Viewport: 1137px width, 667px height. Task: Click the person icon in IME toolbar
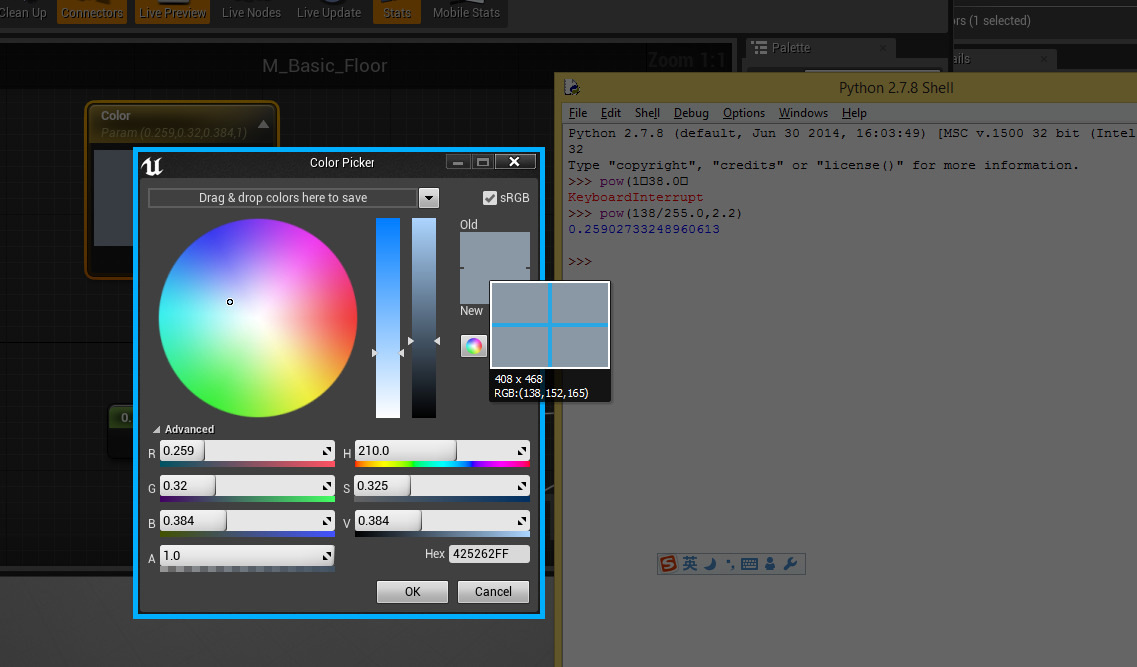[x=770, y=564]
